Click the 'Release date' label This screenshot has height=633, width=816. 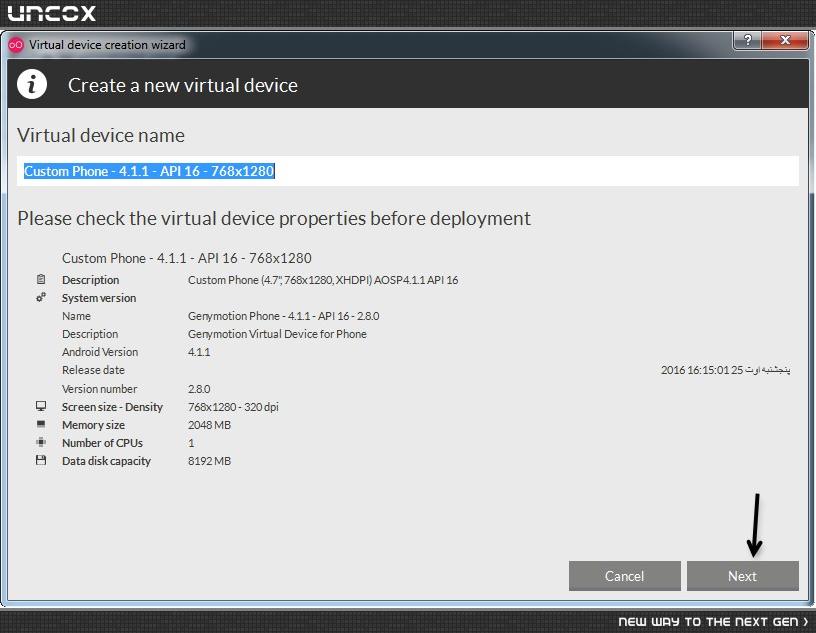93,370
